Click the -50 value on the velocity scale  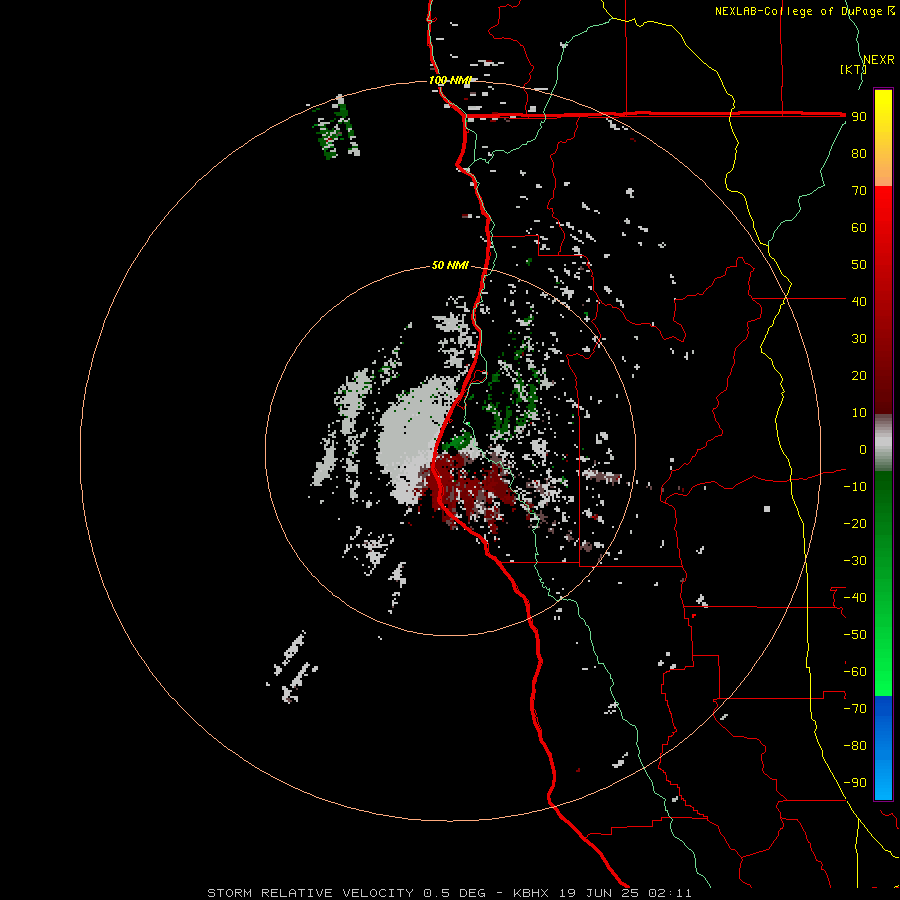coord(855,635)
